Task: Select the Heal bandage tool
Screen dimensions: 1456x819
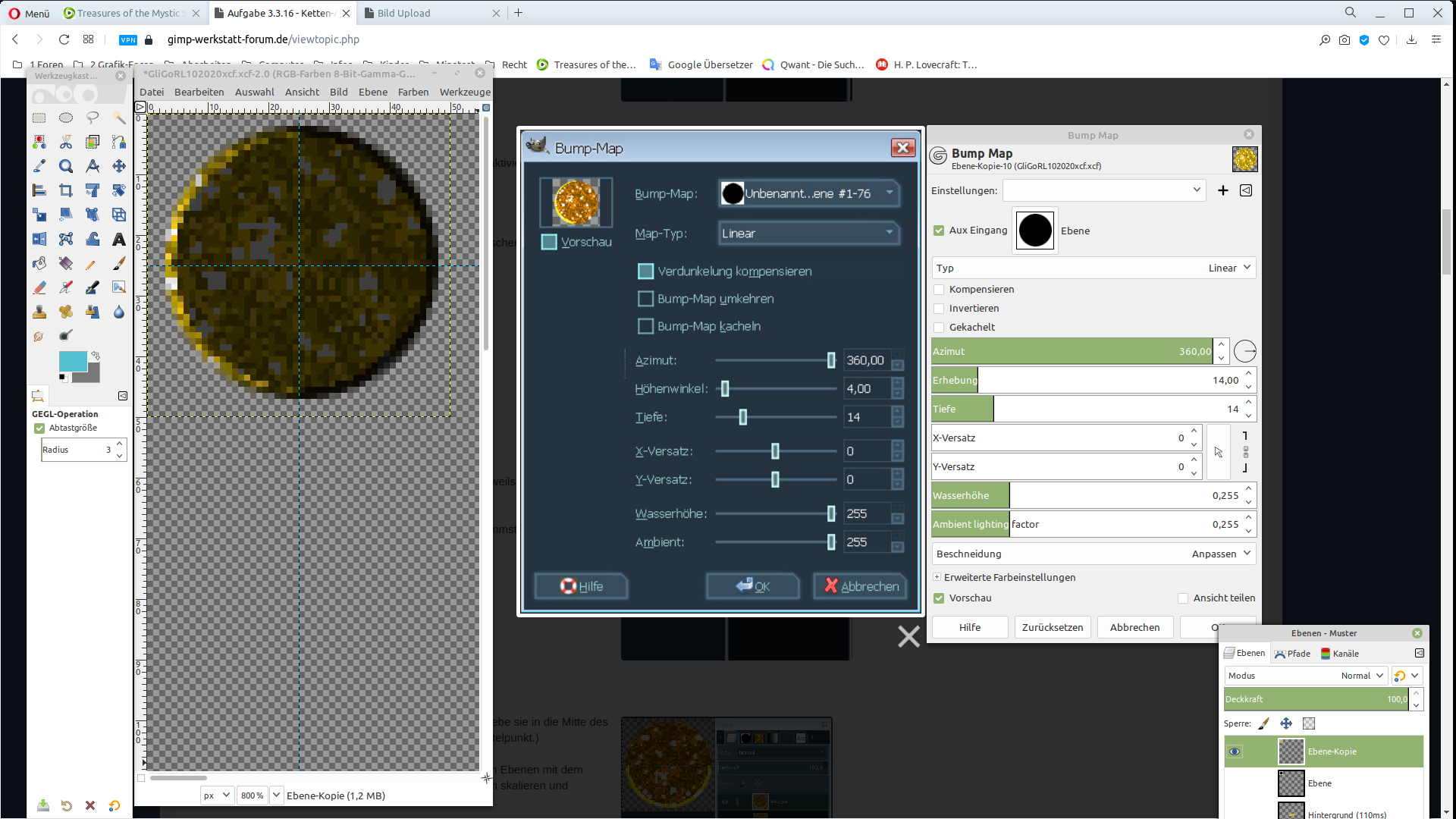Action: [66, 312]
